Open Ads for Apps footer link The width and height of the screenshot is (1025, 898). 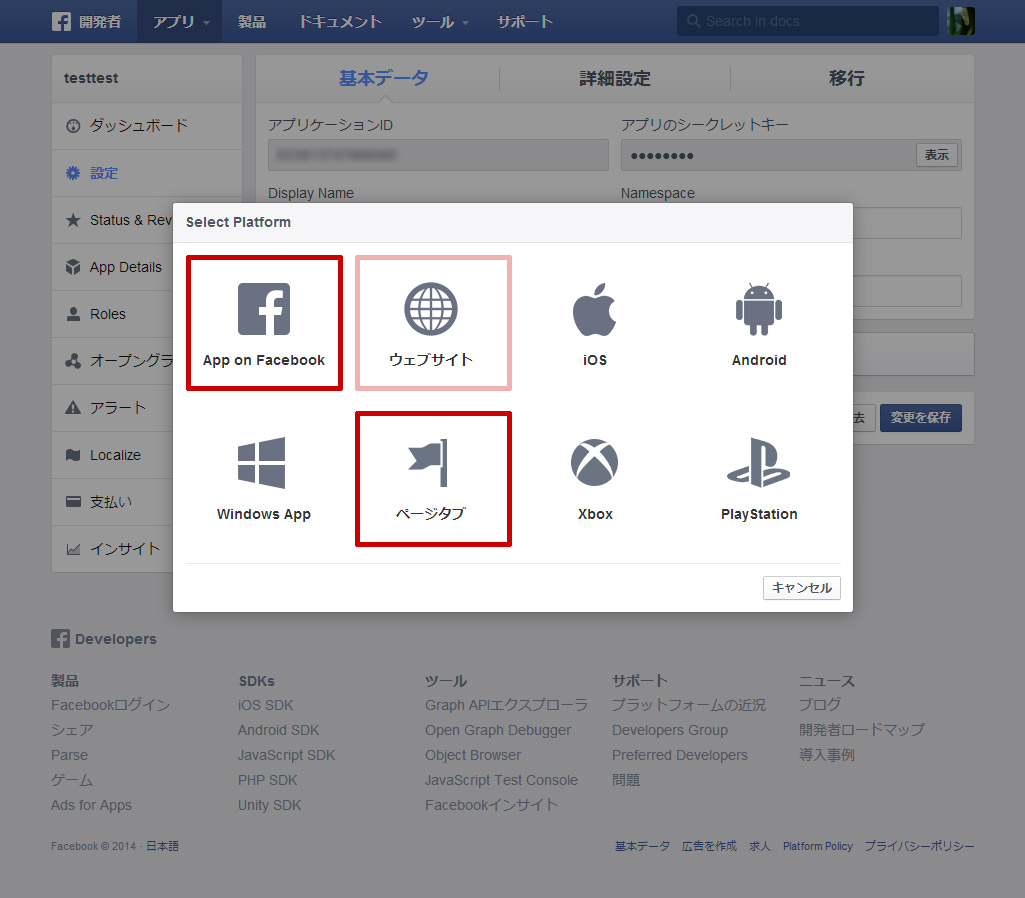pyautogui.click(x=92, y=805)
